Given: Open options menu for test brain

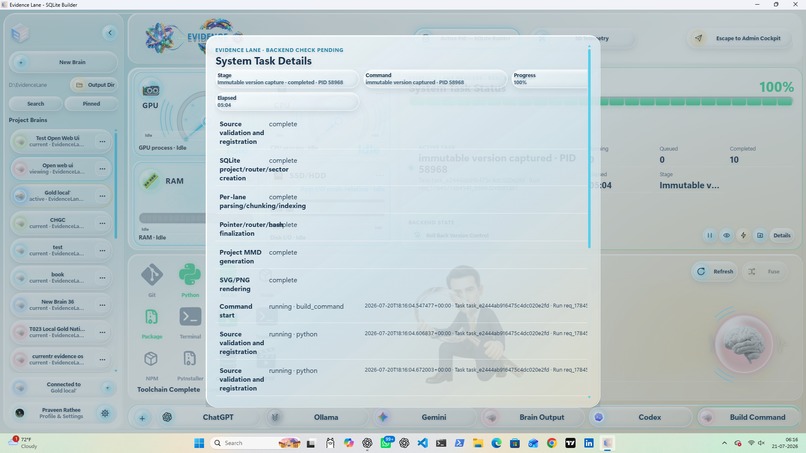Looking at the screenshot, I should [102, 250].
